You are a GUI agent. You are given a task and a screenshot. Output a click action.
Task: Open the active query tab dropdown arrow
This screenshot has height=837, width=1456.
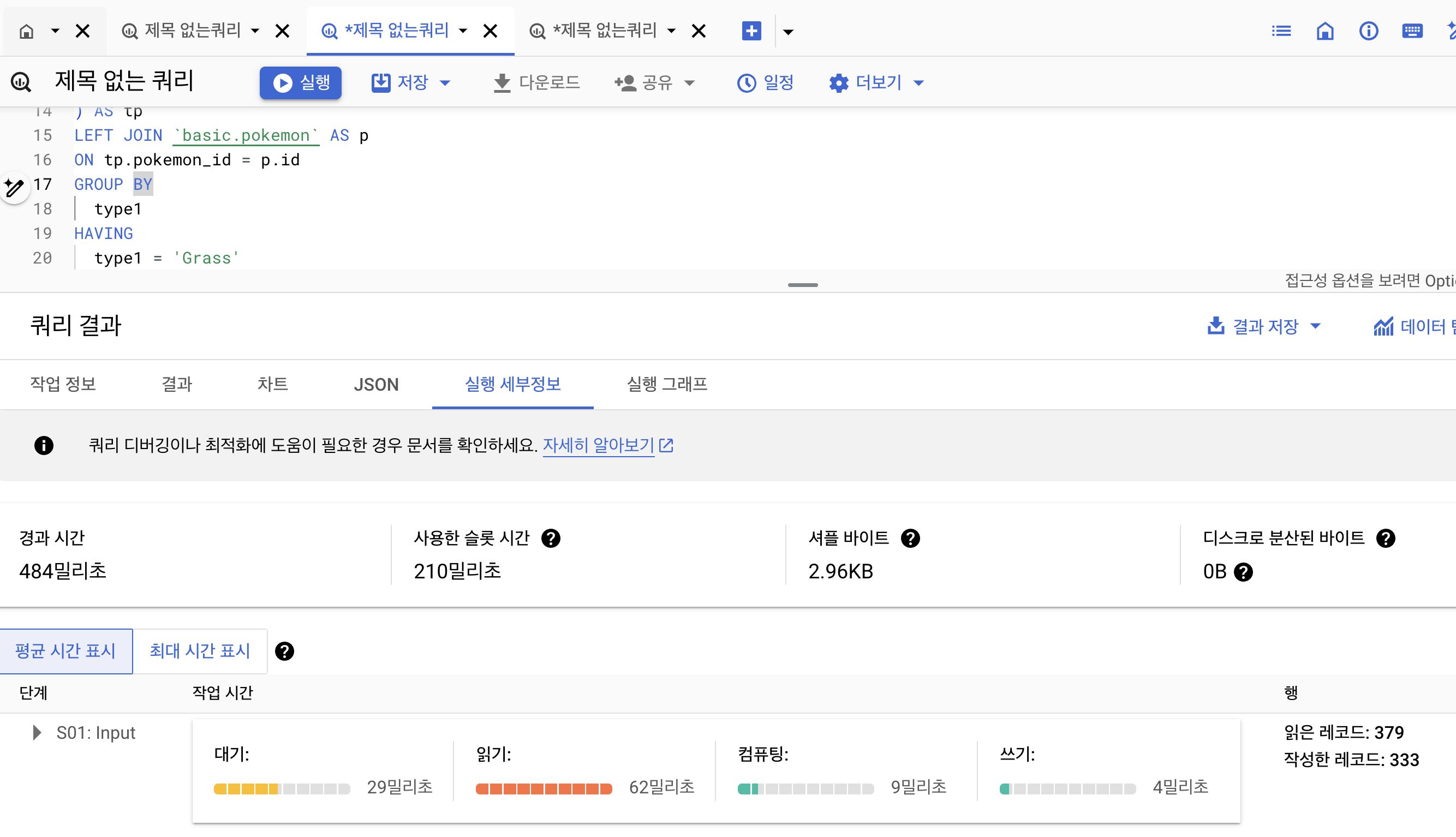(463, 31)
